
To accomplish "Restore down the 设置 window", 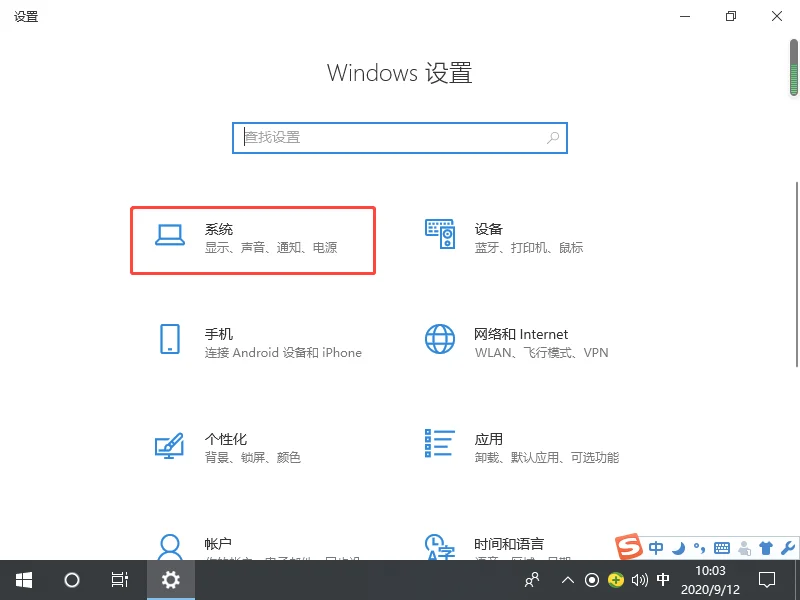I will tap(731, 16).
